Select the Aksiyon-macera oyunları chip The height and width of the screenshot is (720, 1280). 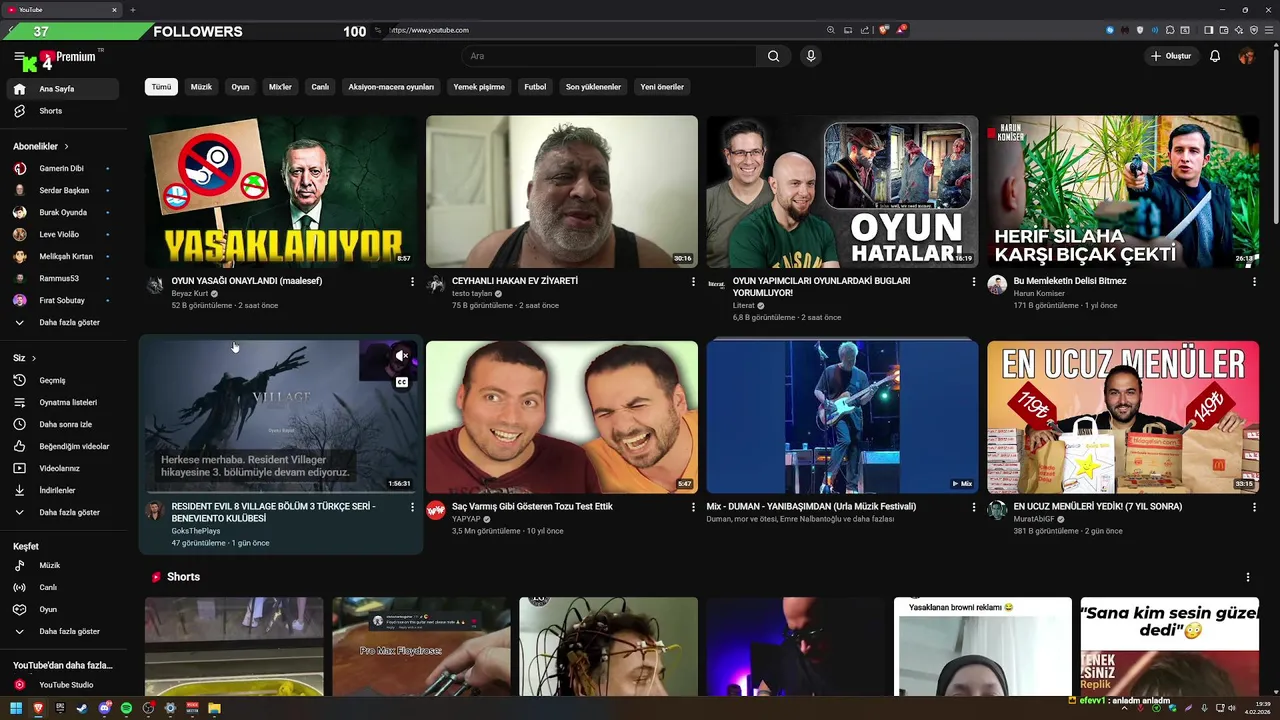pyautogui.click(x=391, y=87)
